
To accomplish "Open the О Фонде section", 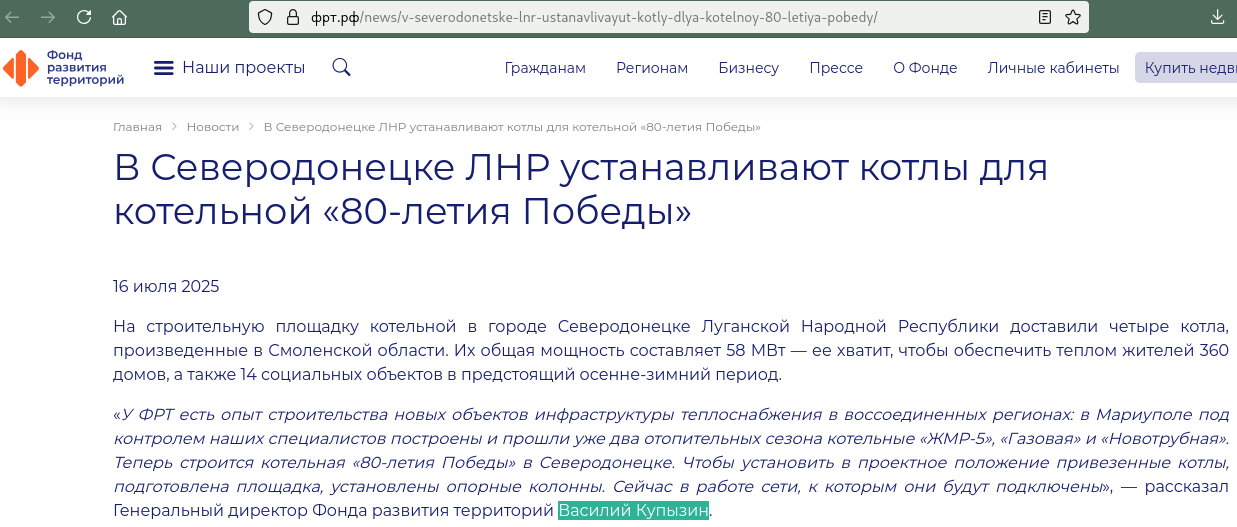I will [925, 68].
